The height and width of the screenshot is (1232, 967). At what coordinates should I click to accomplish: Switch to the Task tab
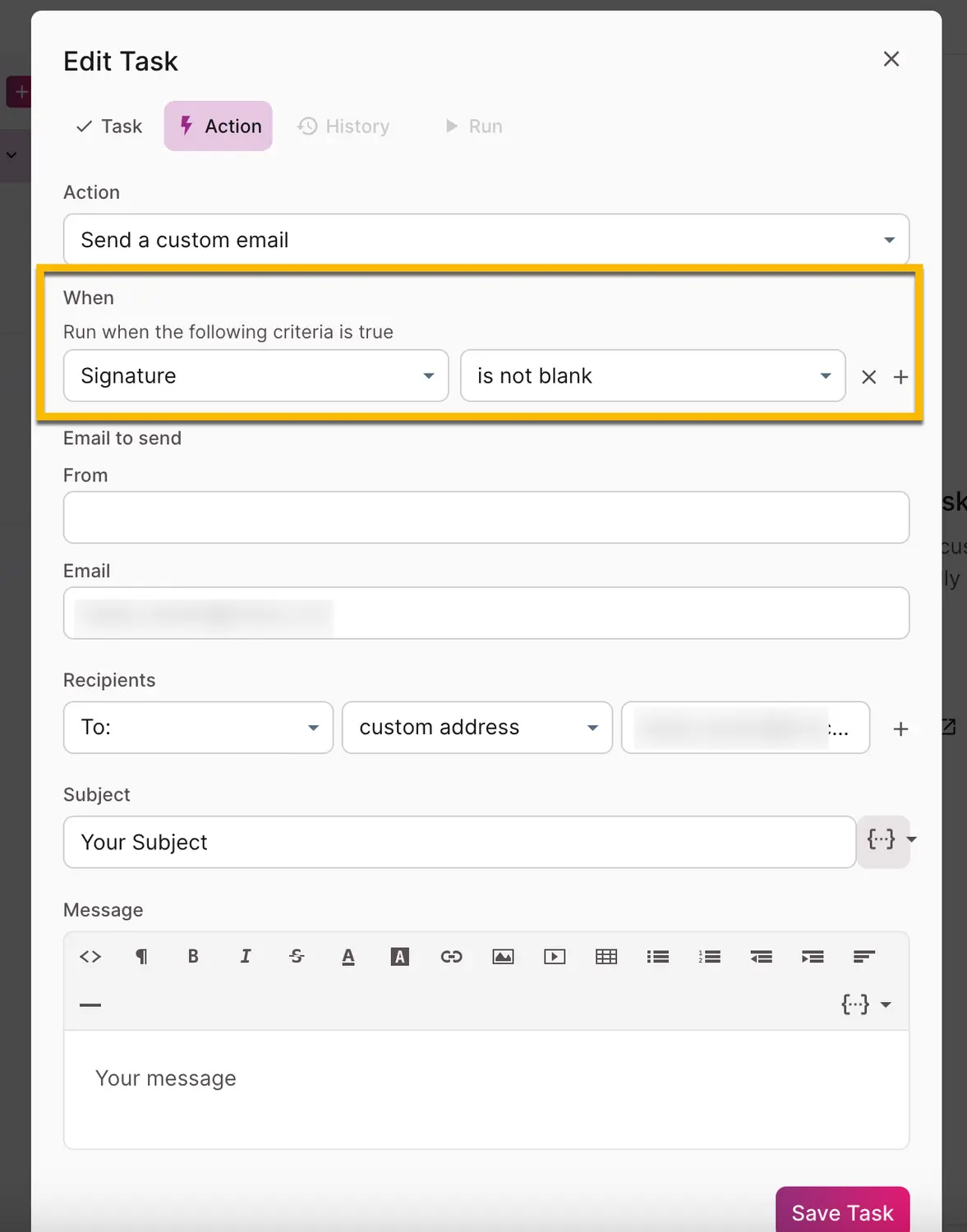click(x=109, y=126)
